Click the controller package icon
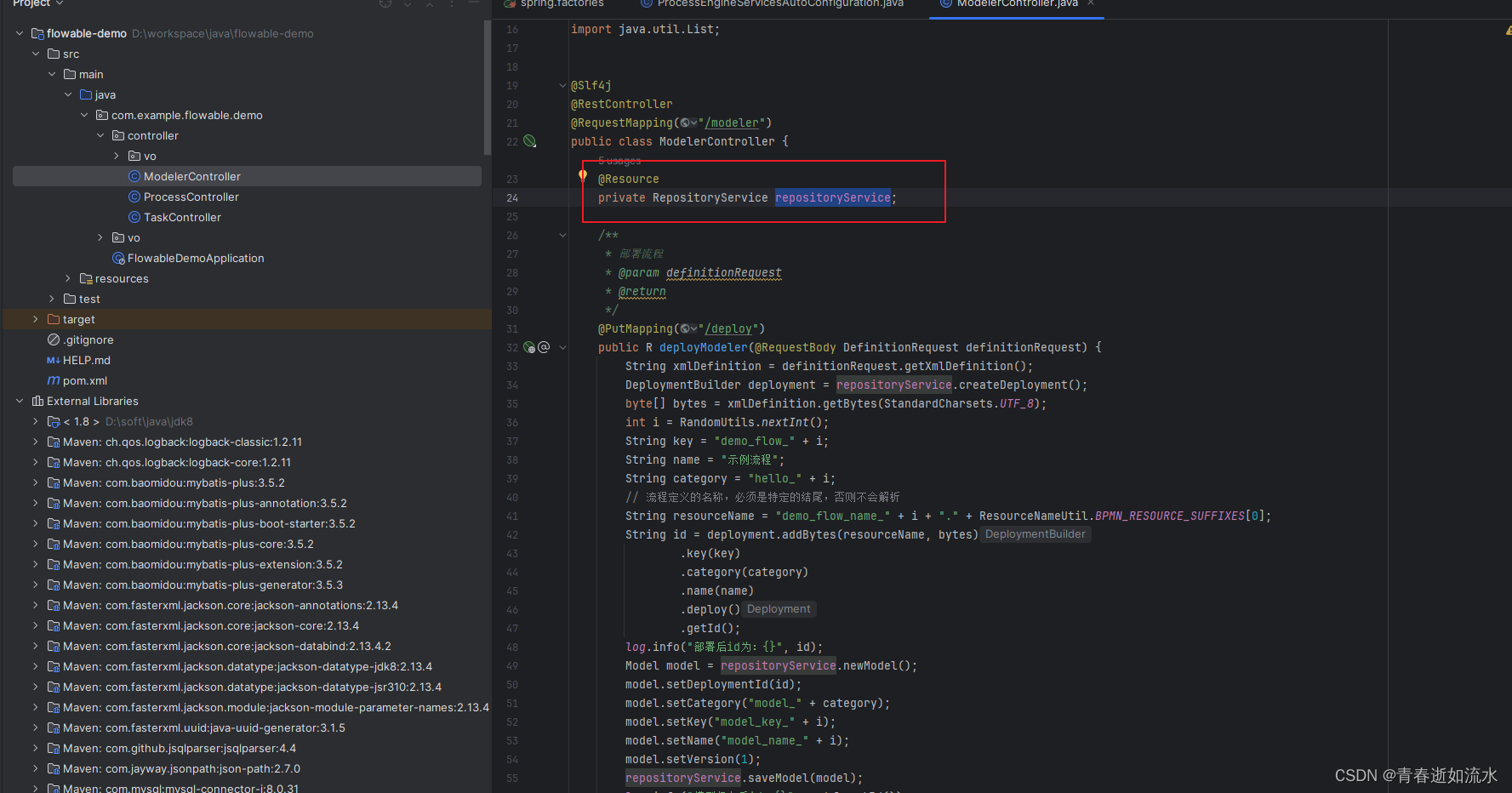The width and height of the screenshot is (1512, 793). tap(118, 135)
